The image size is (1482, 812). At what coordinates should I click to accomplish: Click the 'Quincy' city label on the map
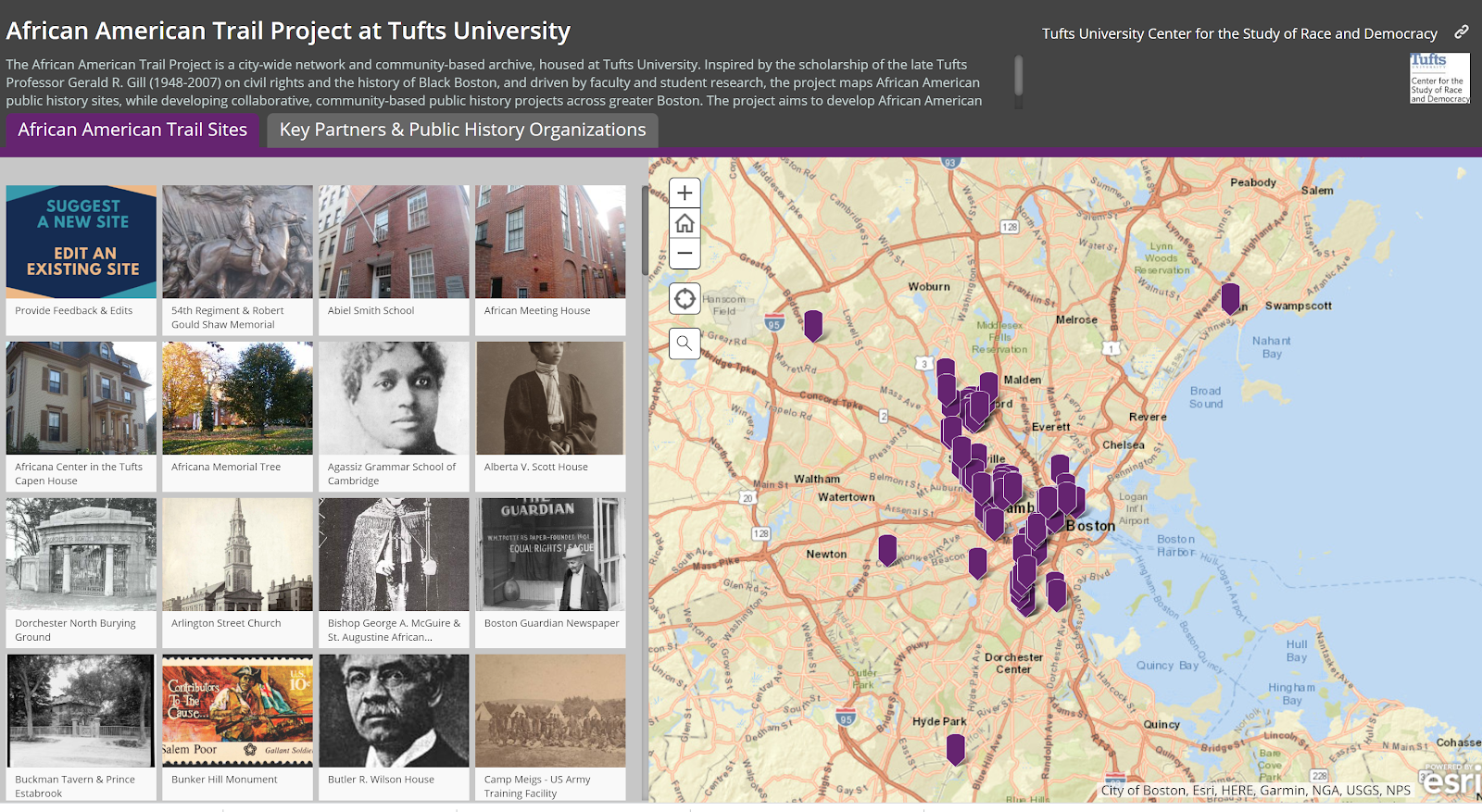[1162, 725]
